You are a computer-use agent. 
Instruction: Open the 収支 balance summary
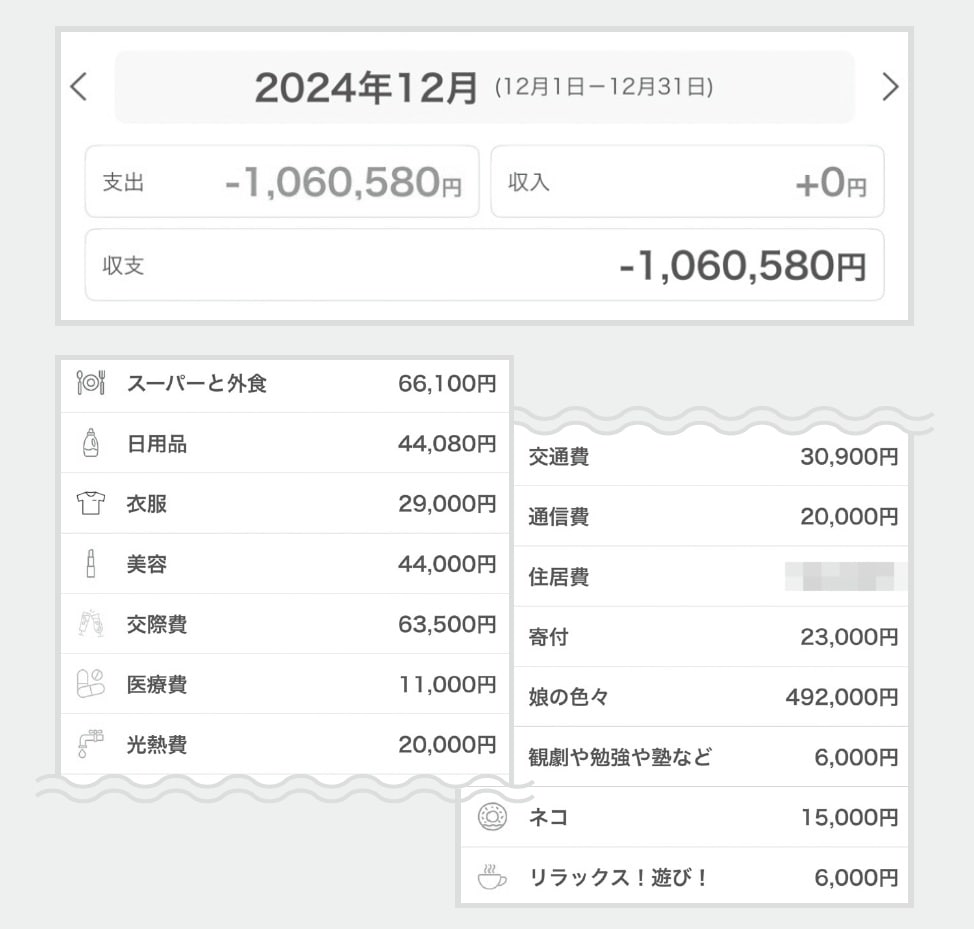point(484,265)
